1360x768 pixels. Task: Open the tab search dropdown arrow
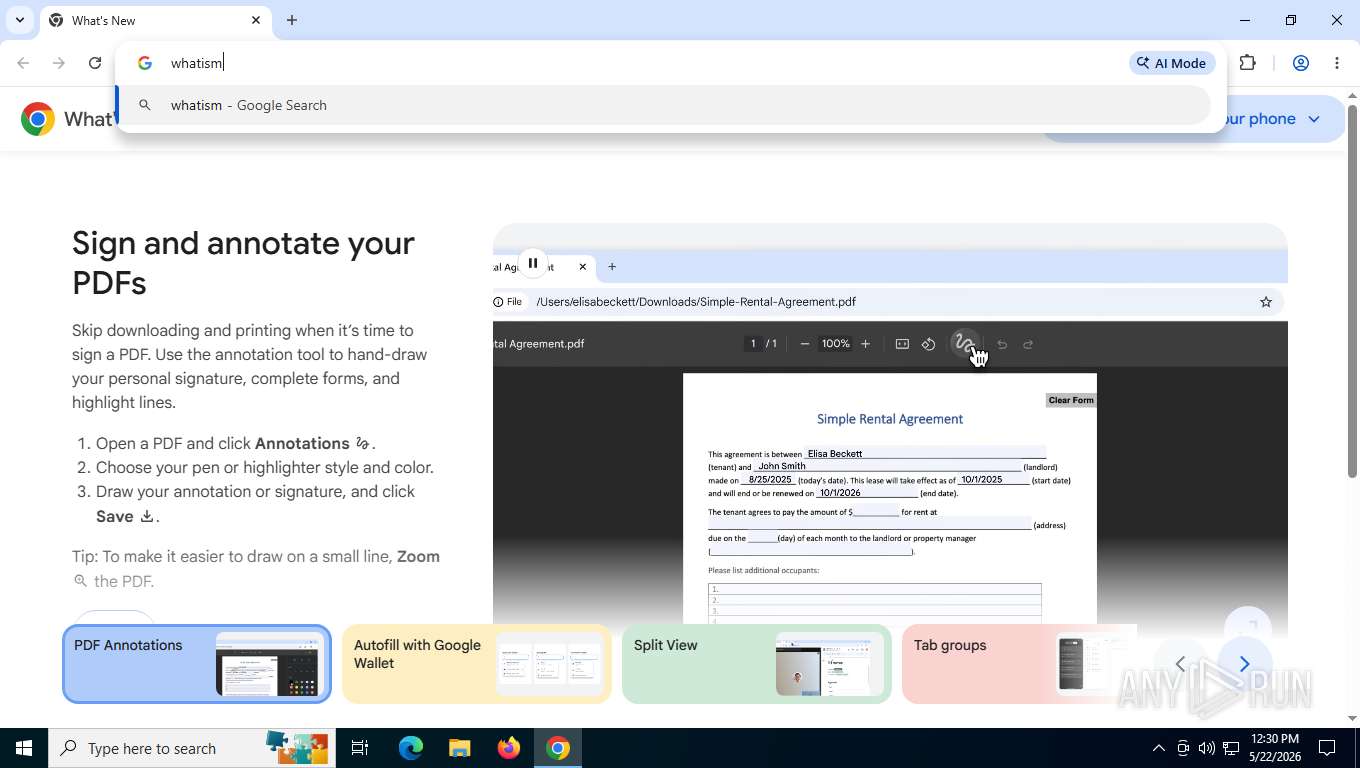click(19, 20)
